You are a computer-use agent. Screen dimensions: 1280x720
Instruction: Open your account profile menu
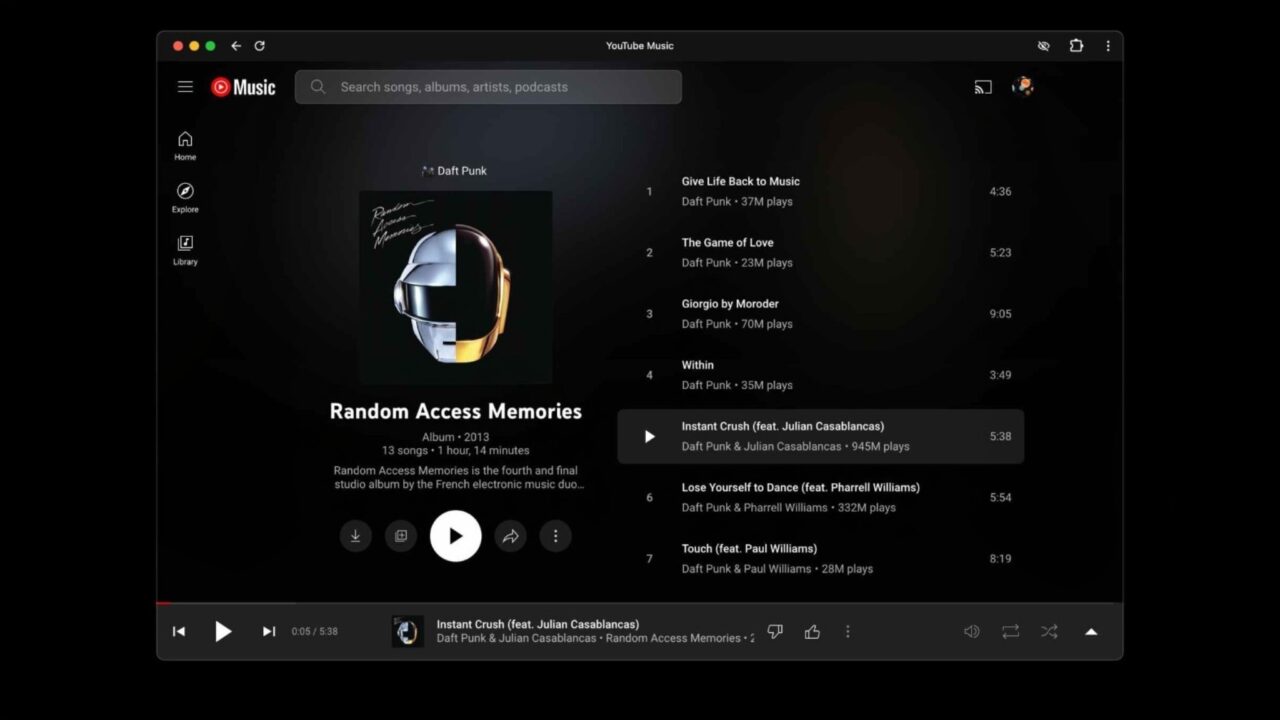1023,86
